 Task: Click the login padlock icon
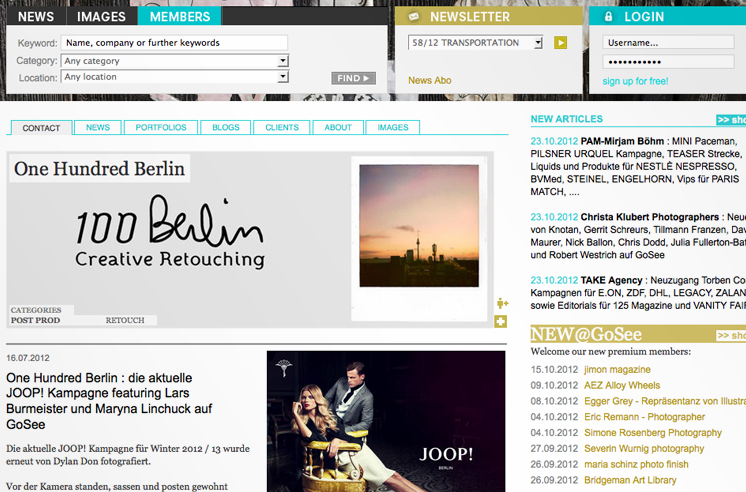(608, 17)
